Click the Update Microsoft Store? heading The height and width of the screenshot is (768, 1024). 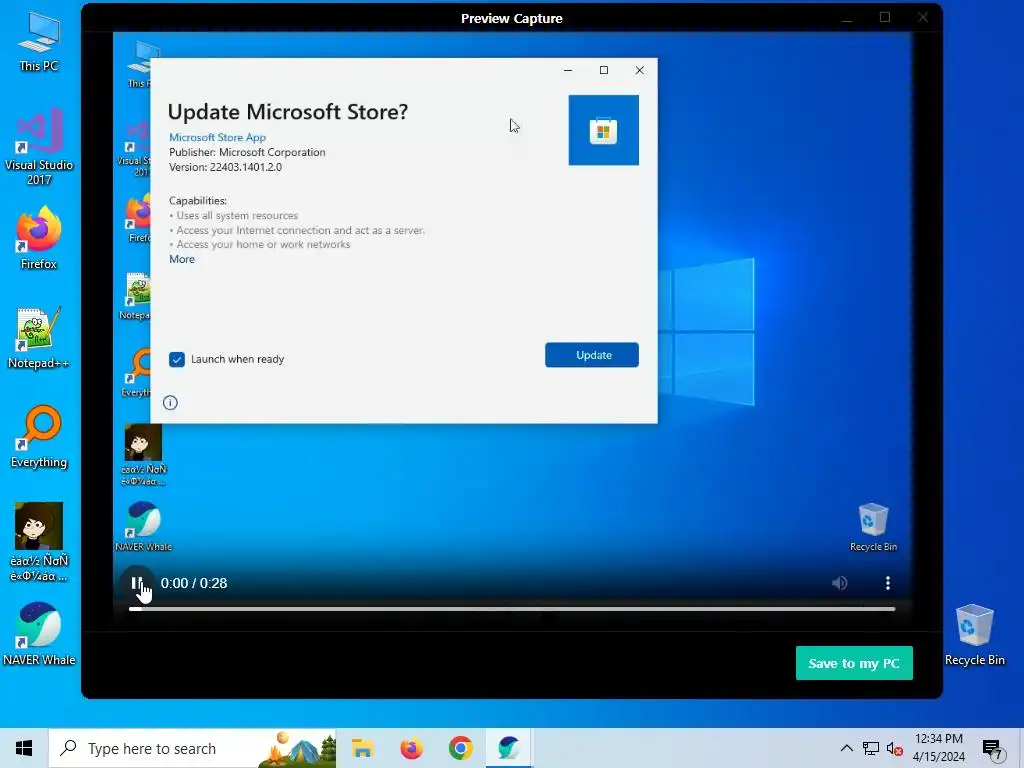[288, 112]
